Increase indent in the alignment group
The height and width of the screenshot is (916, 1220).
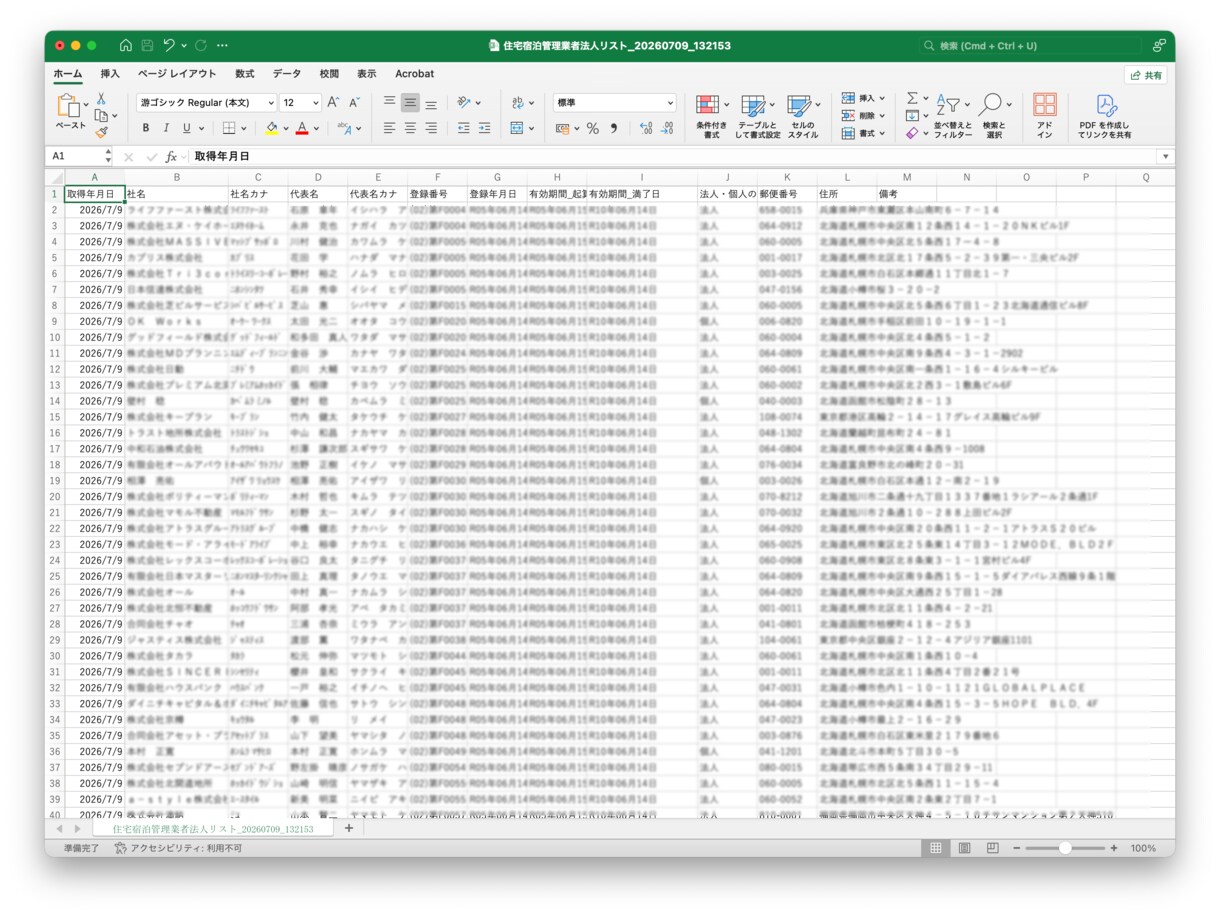click(485, 128)
